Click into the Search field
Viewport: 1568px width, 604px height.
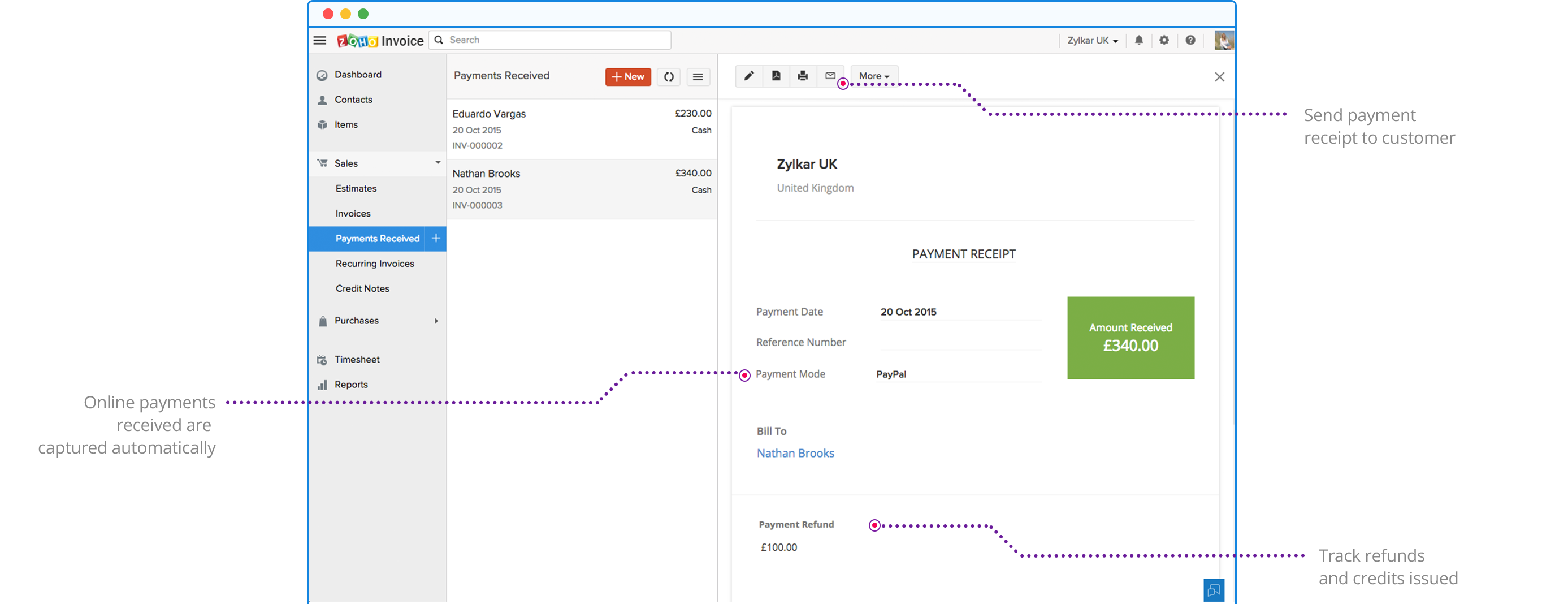click(x=557, y=40)
